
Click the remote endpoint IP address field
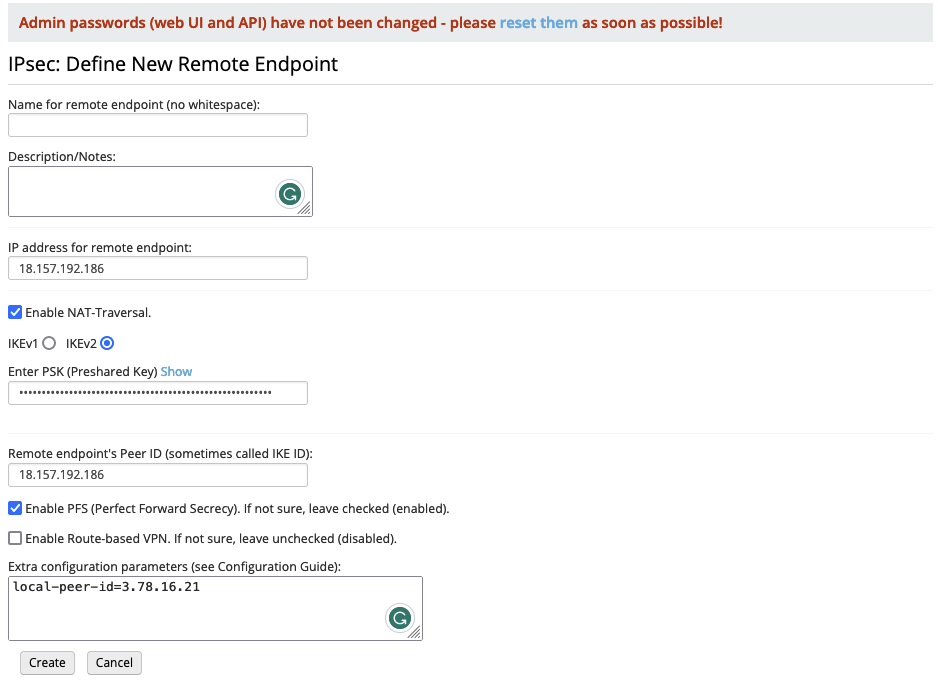click(158, 268)
